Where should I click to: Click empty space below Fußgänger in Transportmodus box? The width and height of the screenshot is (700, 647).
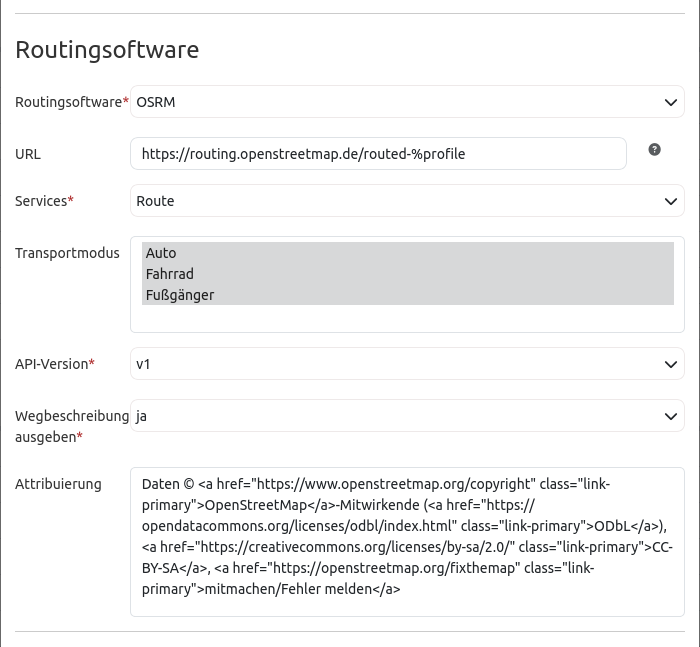407,318
